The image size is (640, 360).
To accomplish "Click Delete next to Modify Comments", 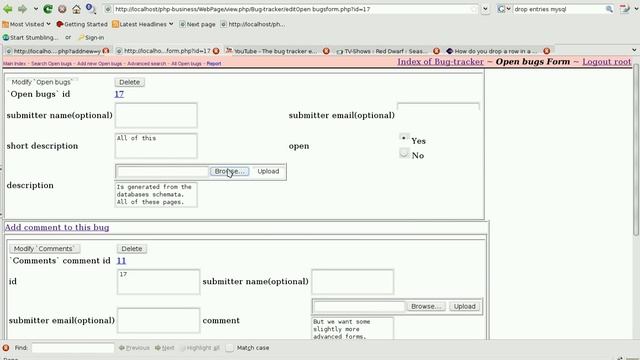I will [132, 249].
